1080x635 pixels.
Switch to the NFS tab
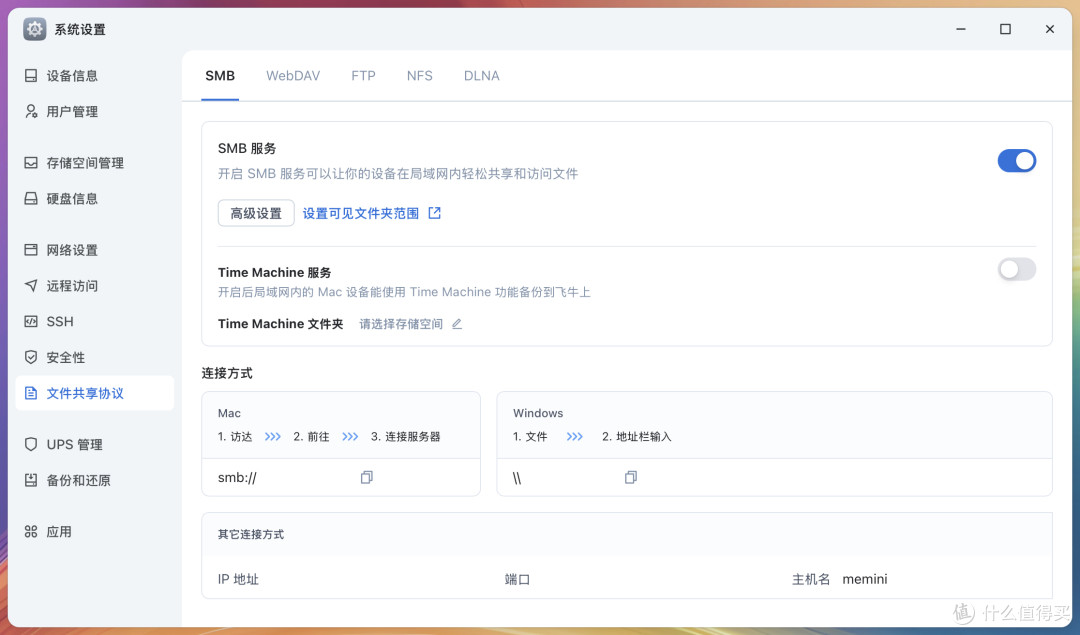click(419, 76)
